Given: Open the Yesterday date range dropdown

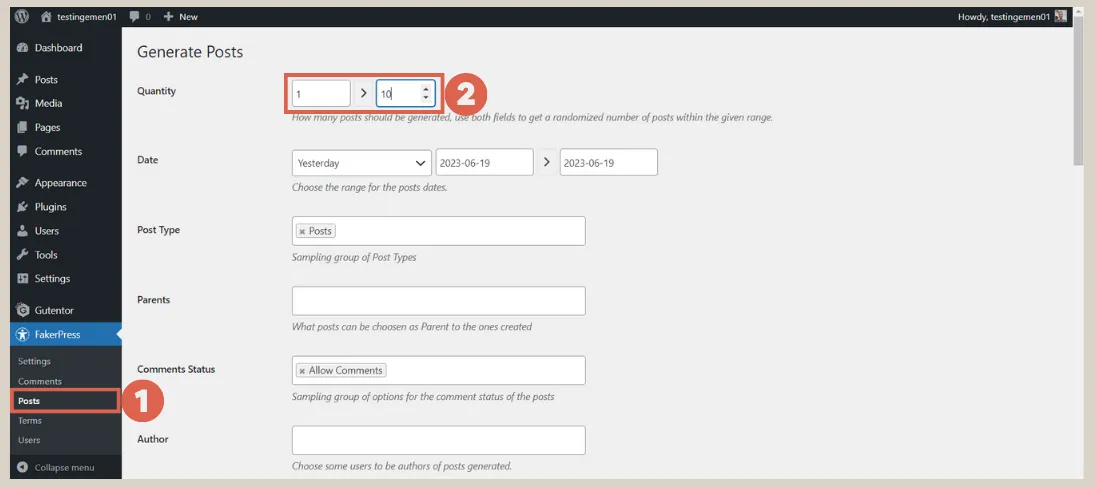Looking at the screenshot, I should (x=361, y=162).
